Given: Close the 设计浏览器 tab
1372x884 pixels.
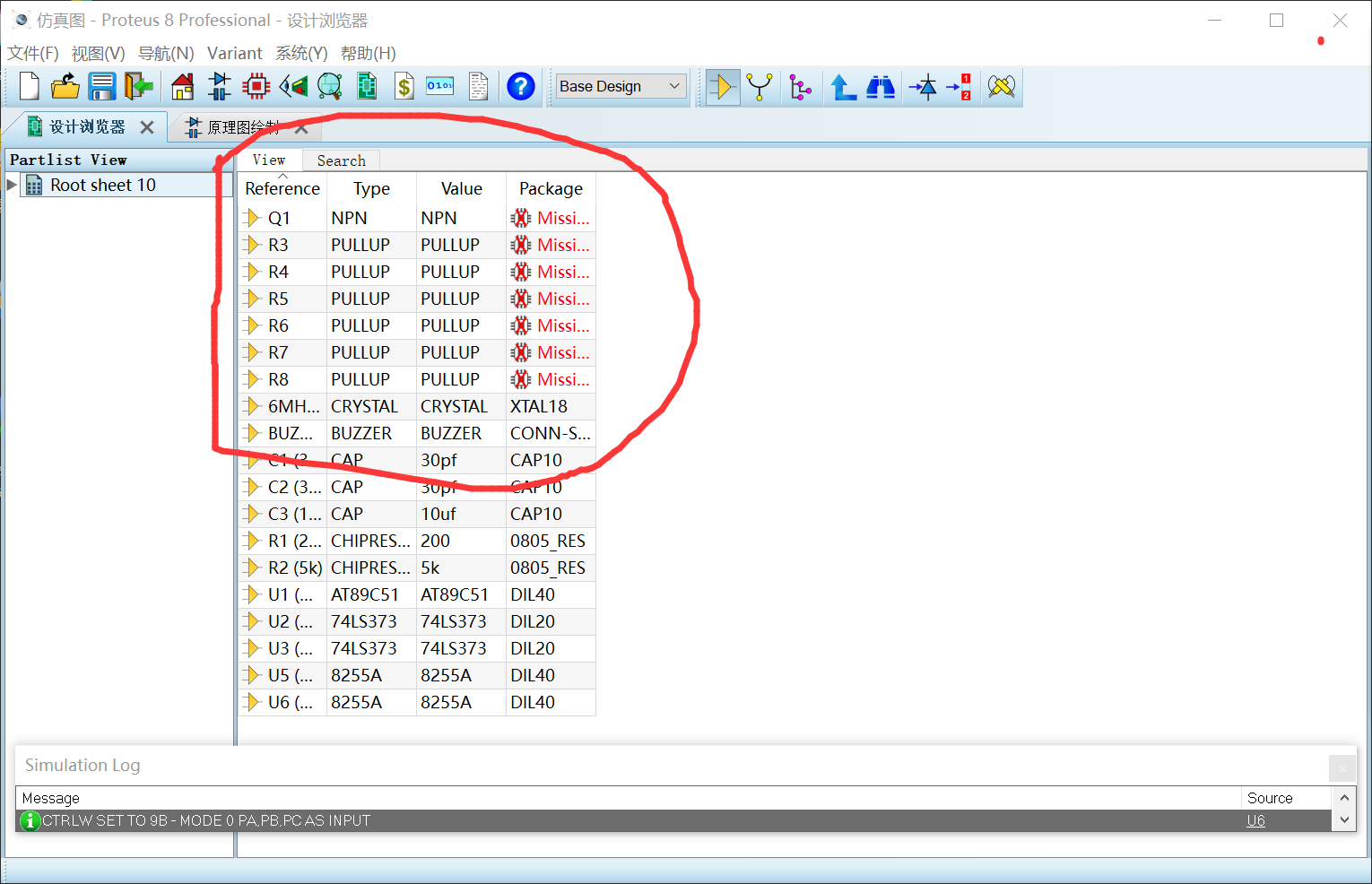Looking at the screenshot, I should click(147, 127).
